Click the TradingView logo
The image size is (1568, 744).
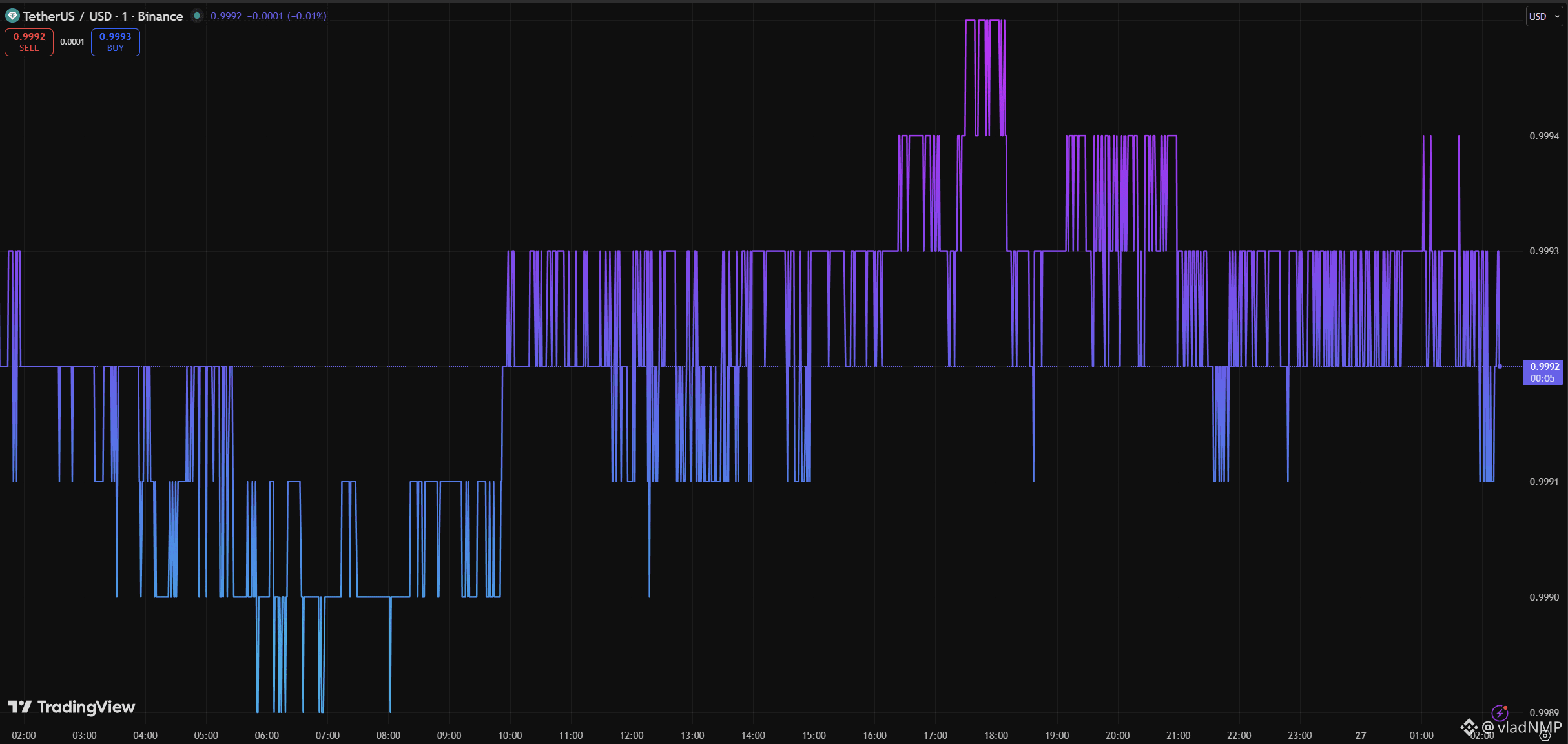coord(71,707)
